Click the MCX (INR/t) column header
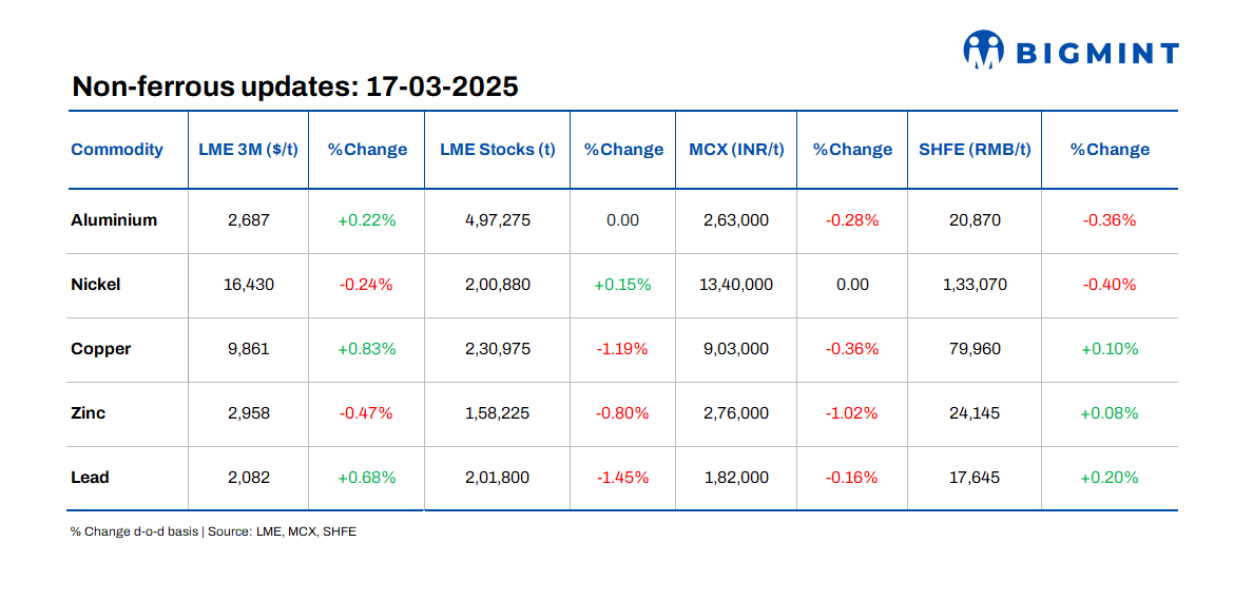This screenshot has height=600, width=1253. point(736,150)
